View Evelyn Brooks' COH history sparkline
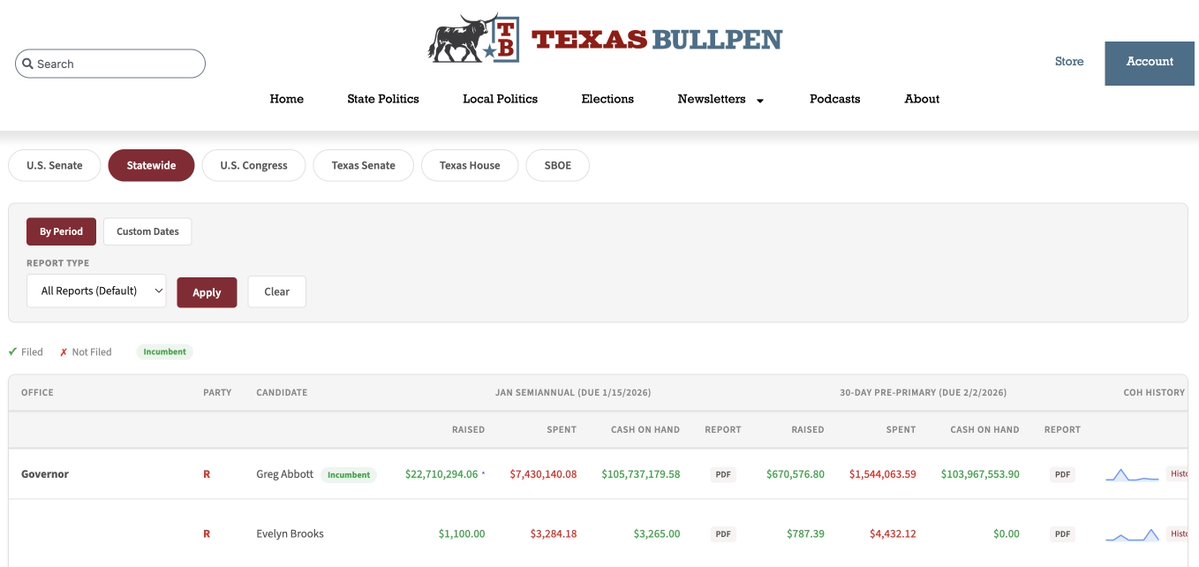This screenshot has width=1199, height=567. click(1132, 535)
